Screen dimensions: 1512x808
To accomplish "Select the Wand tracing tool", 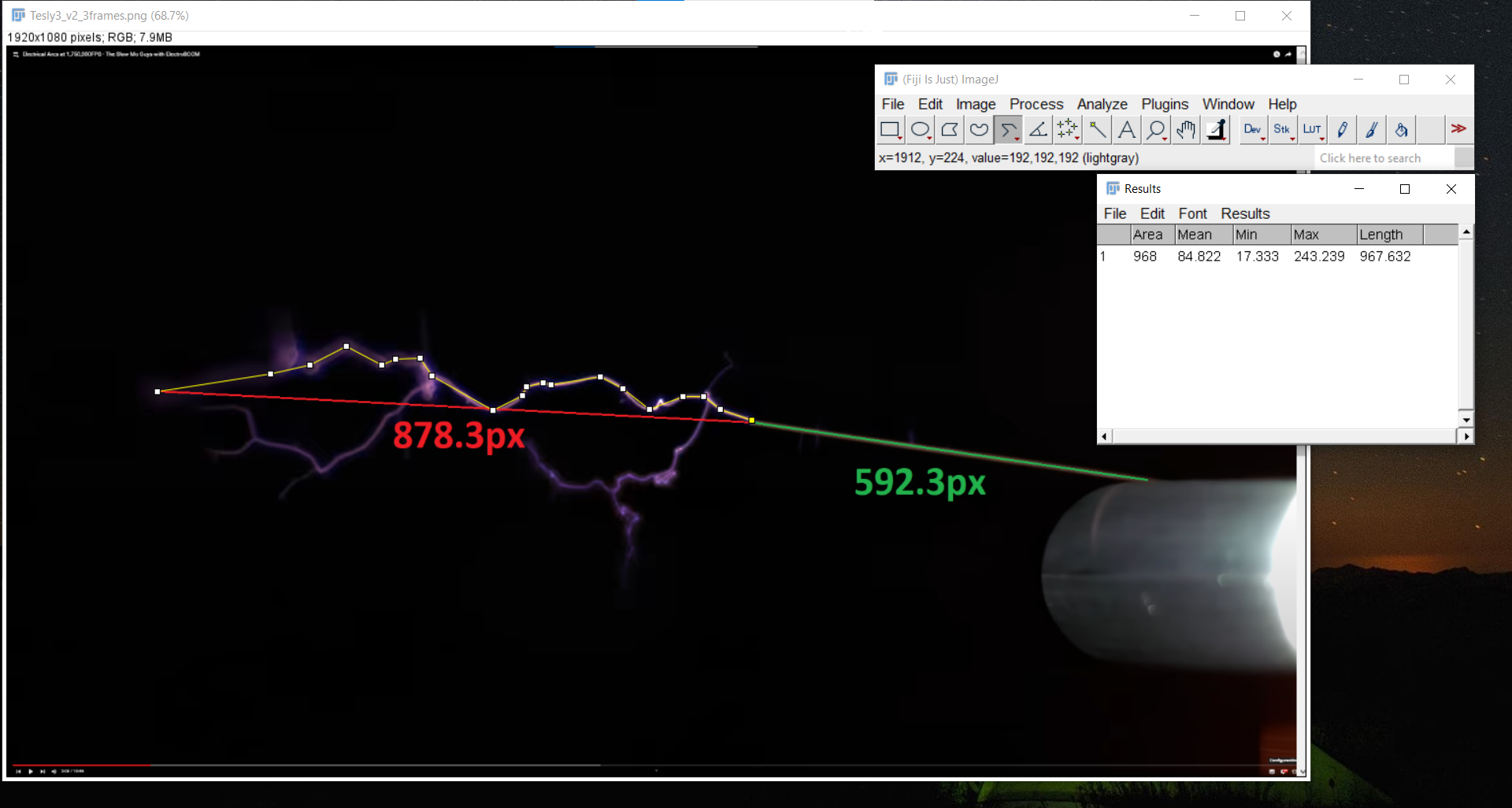I will pos(1097,130).
